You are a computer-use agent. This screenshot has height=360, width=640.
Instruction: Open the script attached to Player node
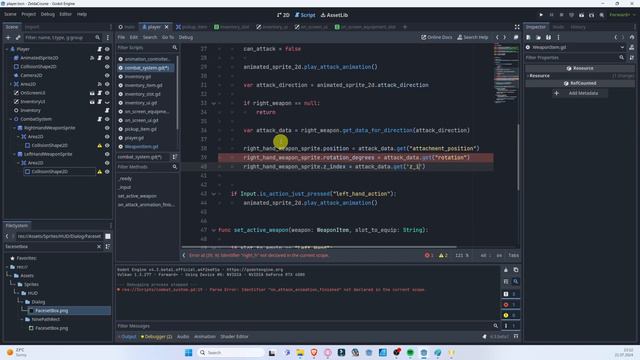[x=100, y=49]
